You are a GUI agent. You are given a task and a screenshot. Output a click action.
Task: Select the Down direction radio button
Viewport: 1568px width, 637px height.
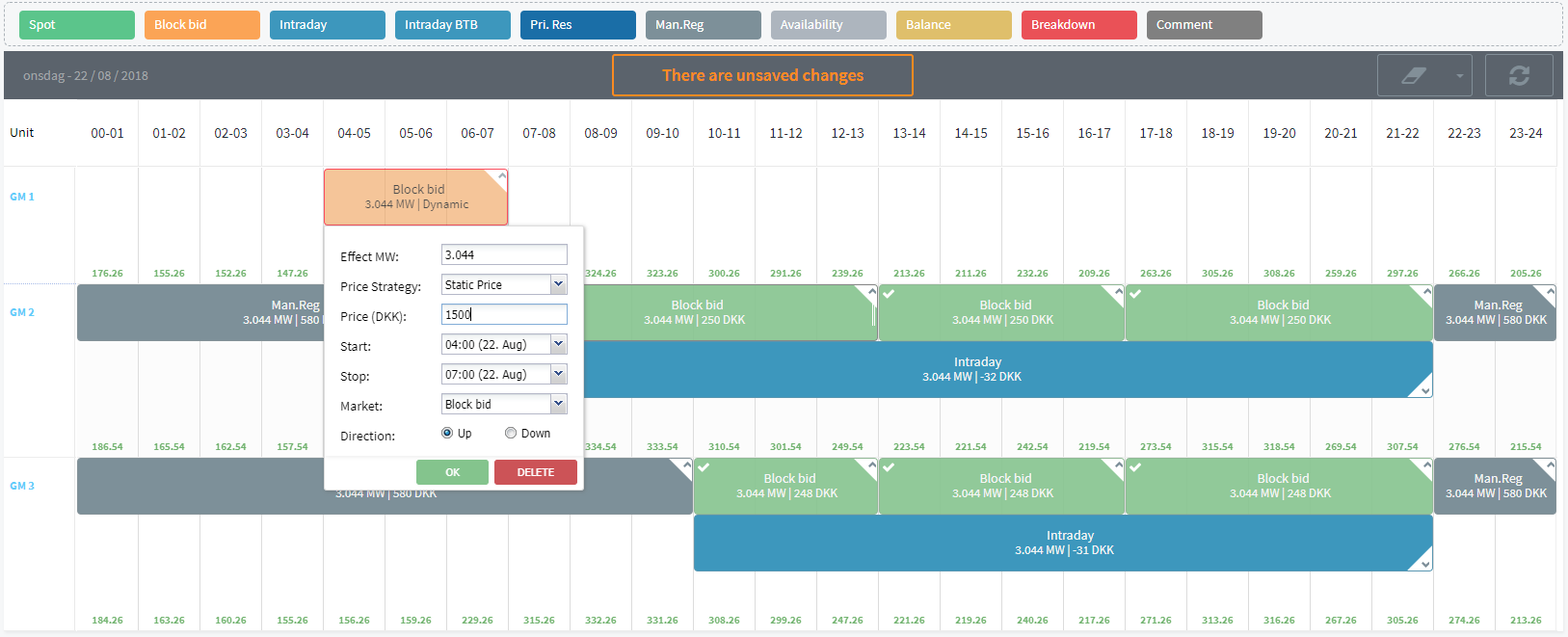point(511,434)
